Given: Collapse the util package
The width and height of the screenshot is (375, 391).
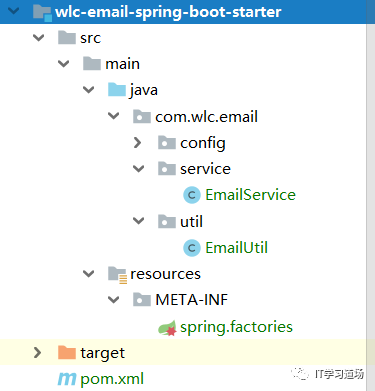Looking at the screenshot, I should click(138, 221).
